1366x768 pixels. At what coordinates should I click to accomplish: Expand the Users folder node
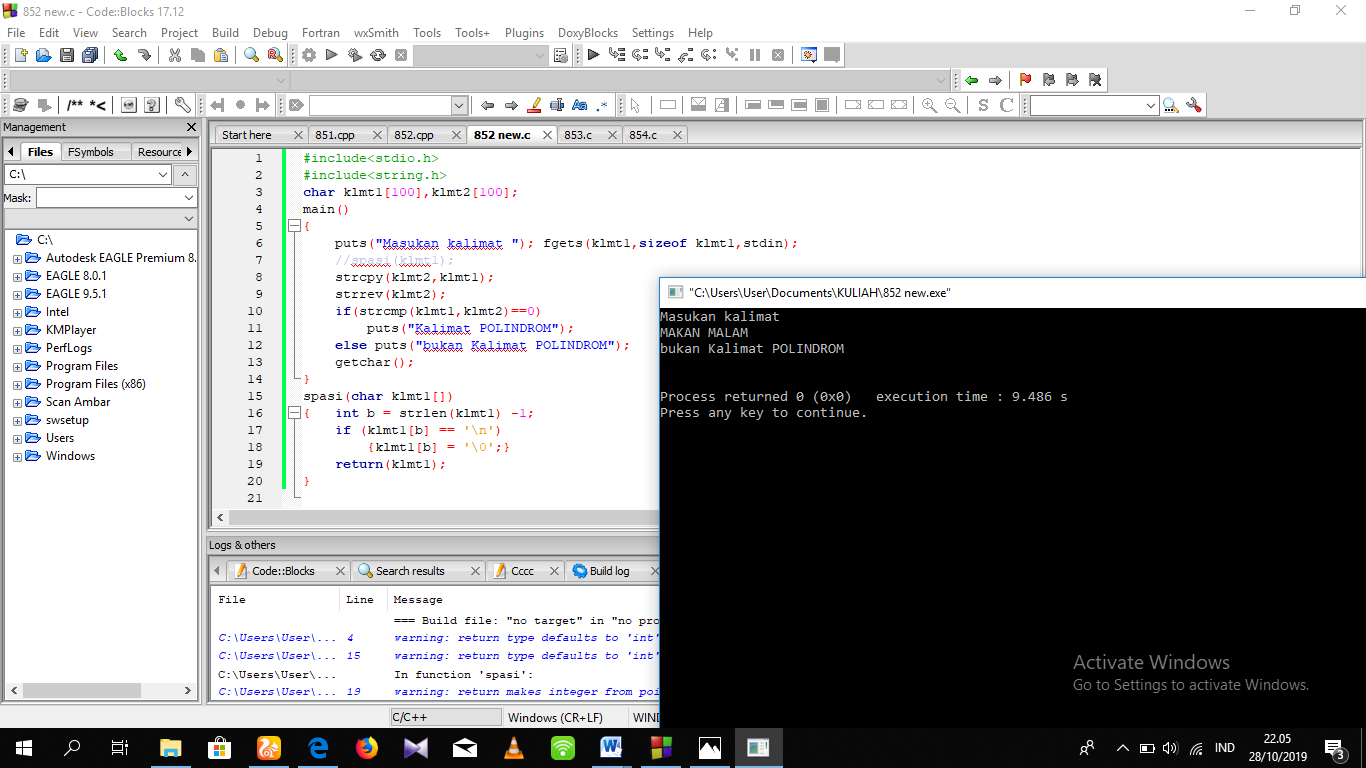(x=17, y=438)
